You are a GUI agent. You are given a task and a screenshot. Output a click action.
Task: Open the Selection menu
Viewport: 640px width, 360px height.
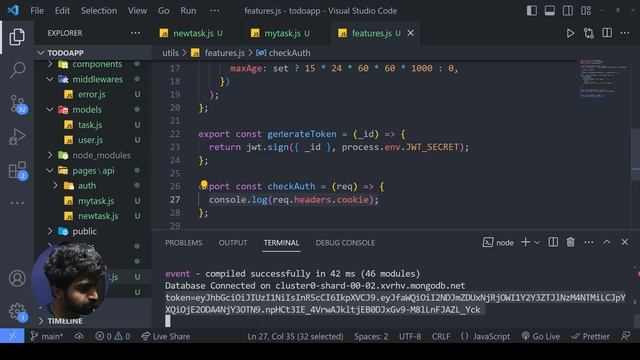point(99,11)
